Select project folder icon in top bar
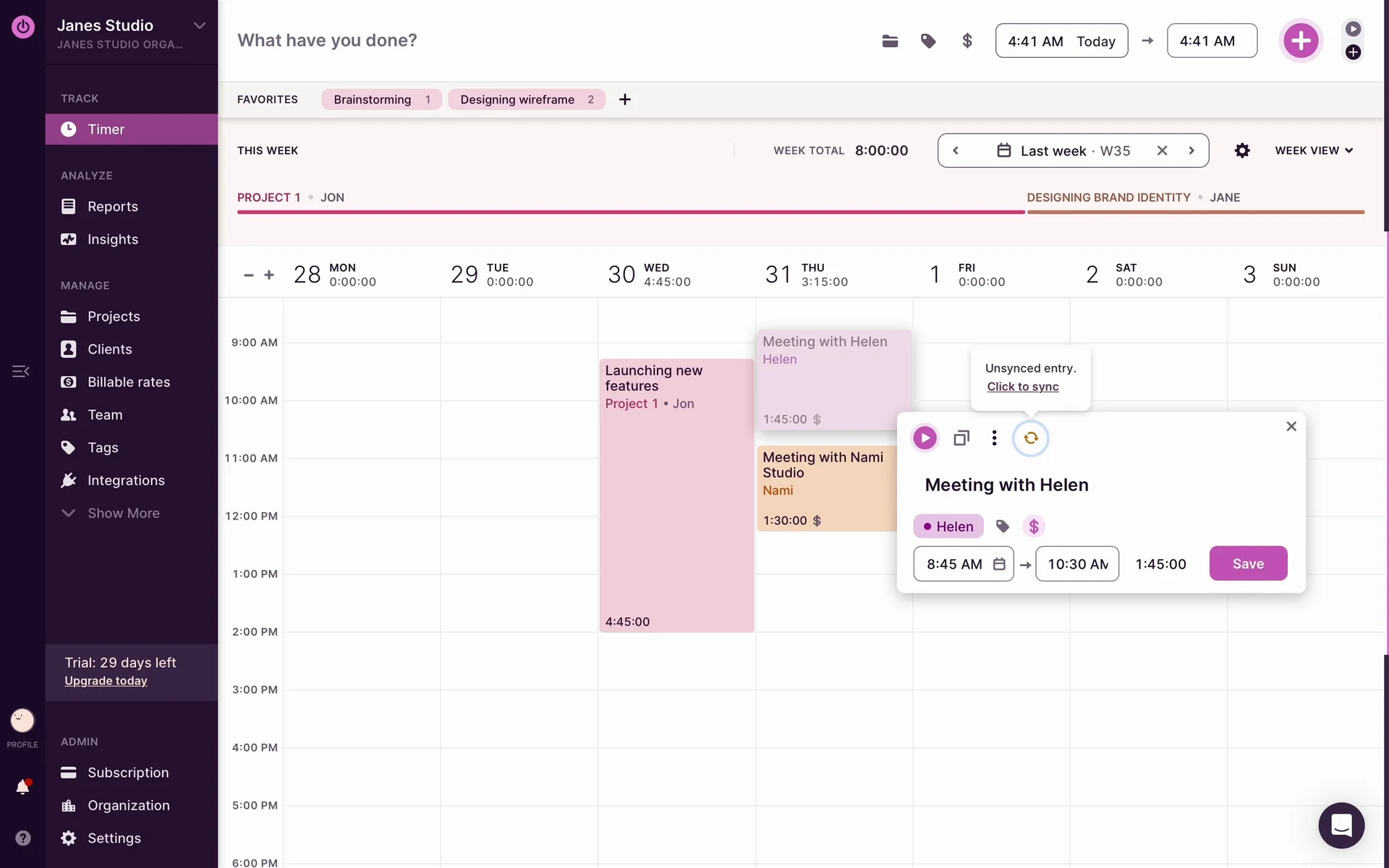The height and width of the screenshot is (868, 1389). pos(890,41)
